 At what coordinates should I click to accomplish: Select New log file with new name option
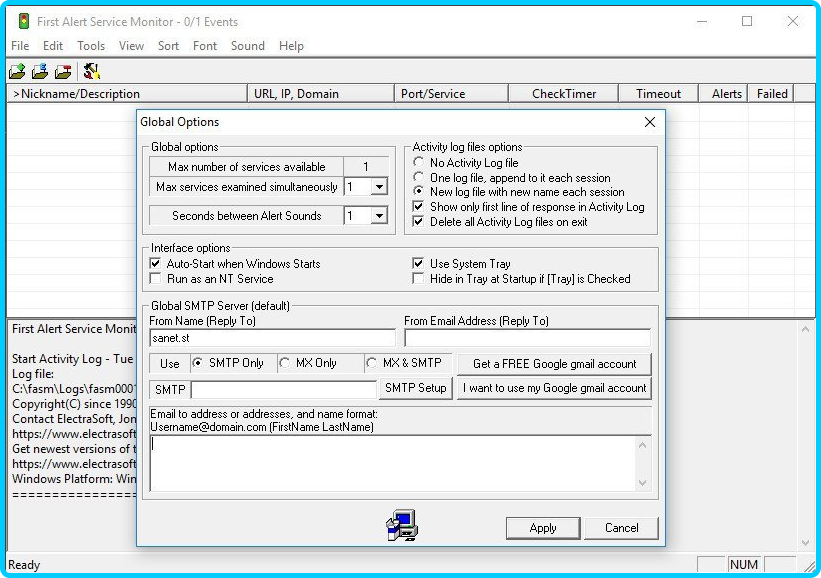[418, 192]
